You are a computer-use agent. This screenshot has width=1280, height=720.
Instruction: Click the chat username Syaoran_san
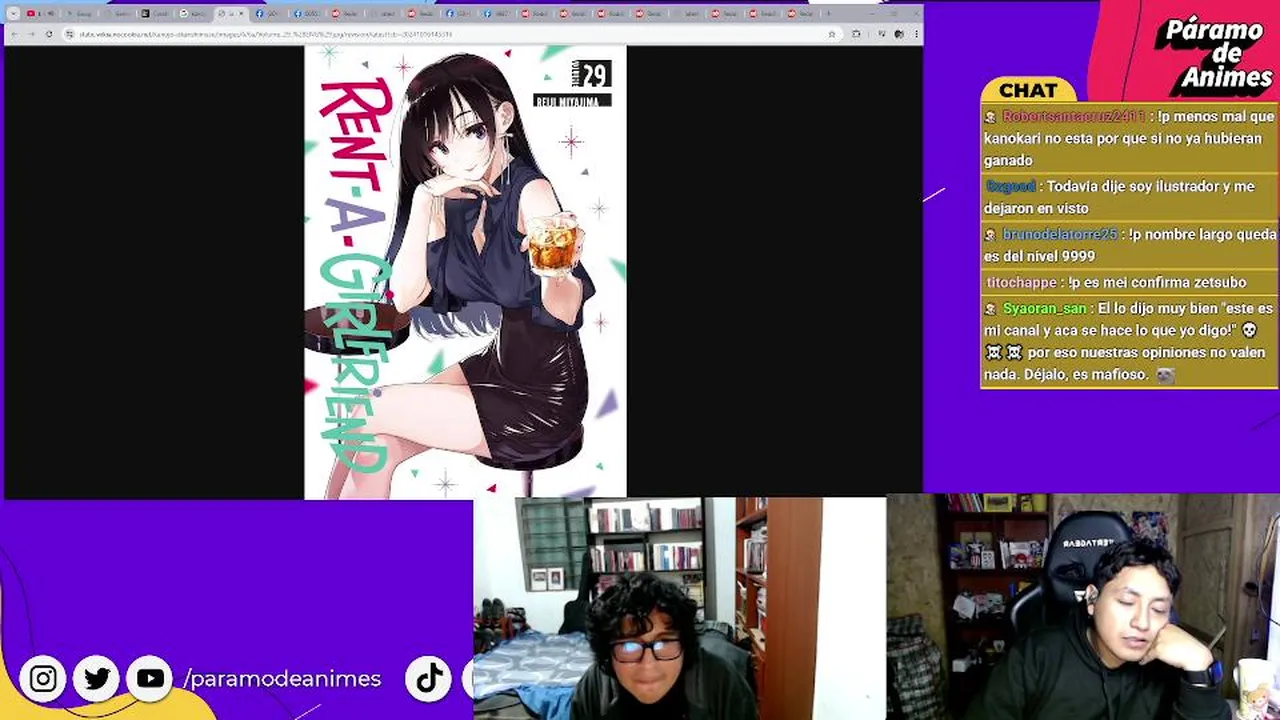1044,309
